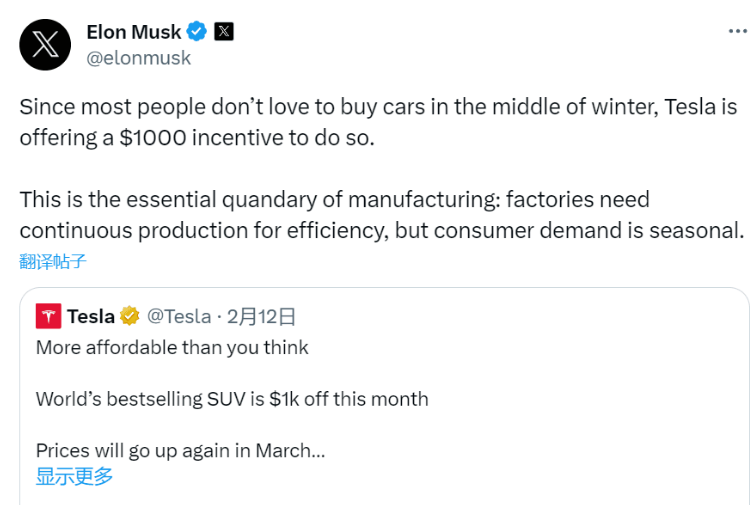Open the Elon Musk display name link
751x505 pixels.
(132, 32)
